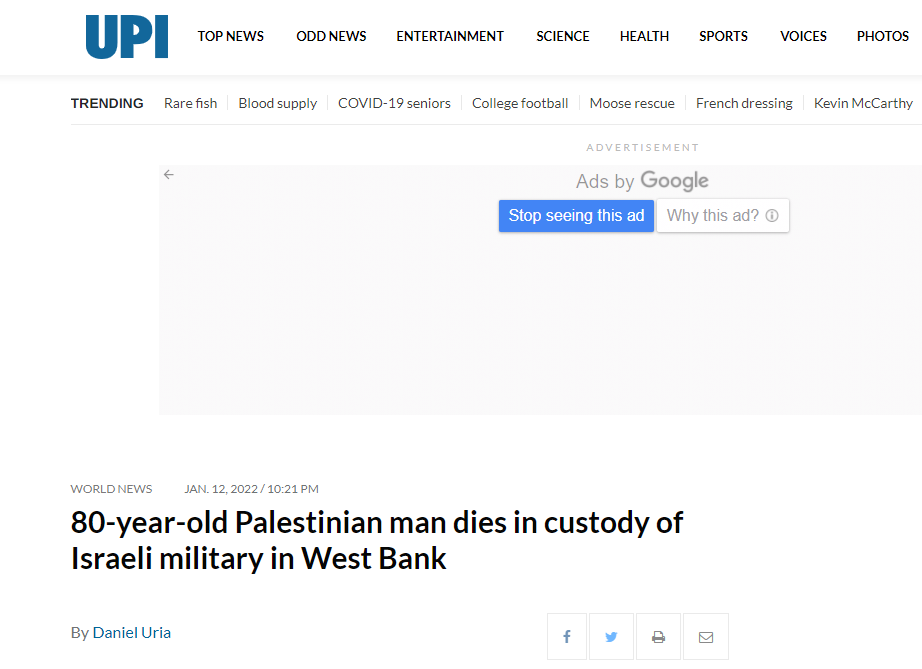View Moose rescue trending story
Image resolution: width=922 pixels, height=669 pixels.
[x=632, y=103]
